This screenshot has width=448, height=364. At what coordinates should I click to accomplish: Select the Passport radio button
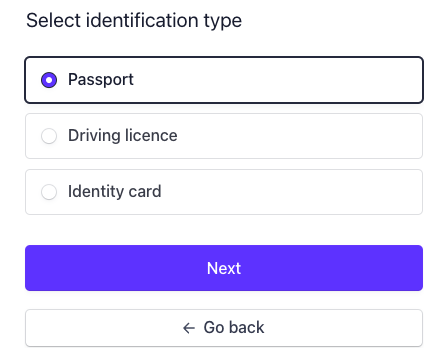tap(49, 80)
